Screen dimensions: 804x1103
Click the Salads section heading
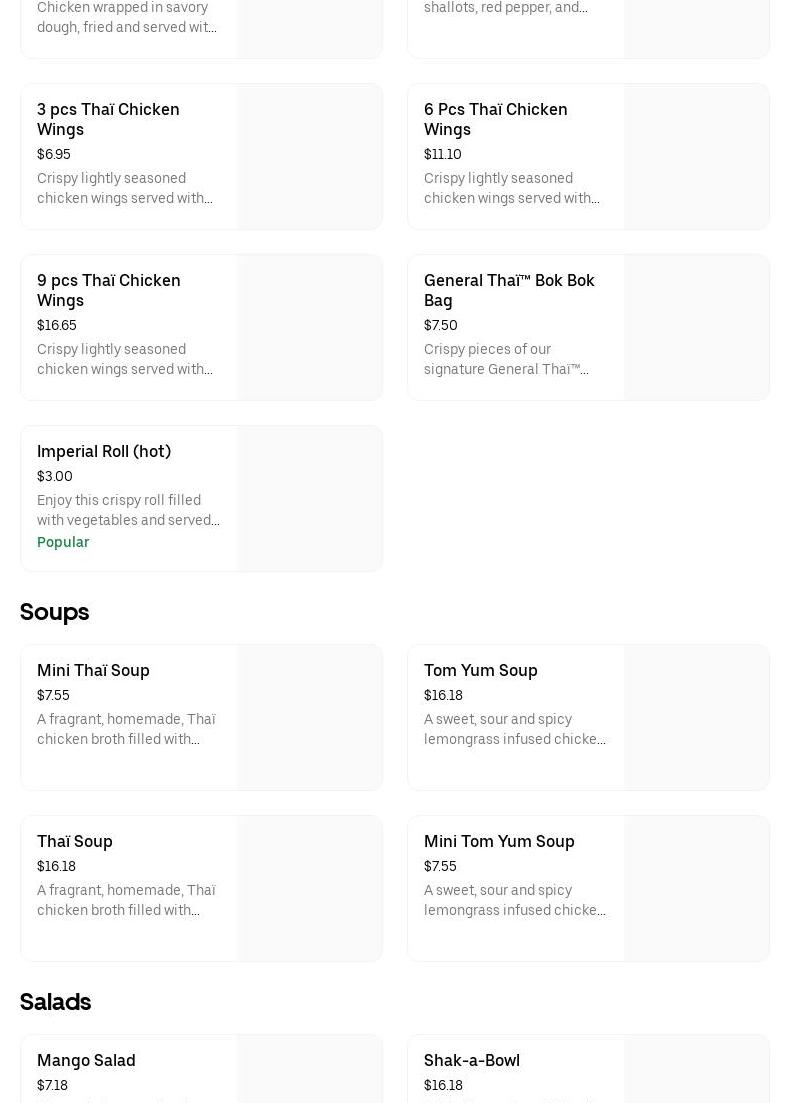[x=56, y=1001]
